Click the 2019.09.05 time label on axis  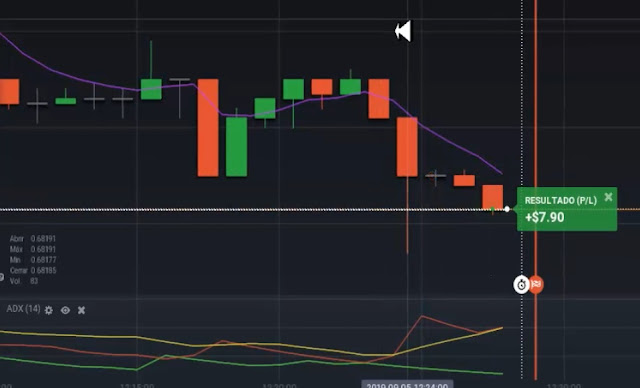[x=407, y=384]
